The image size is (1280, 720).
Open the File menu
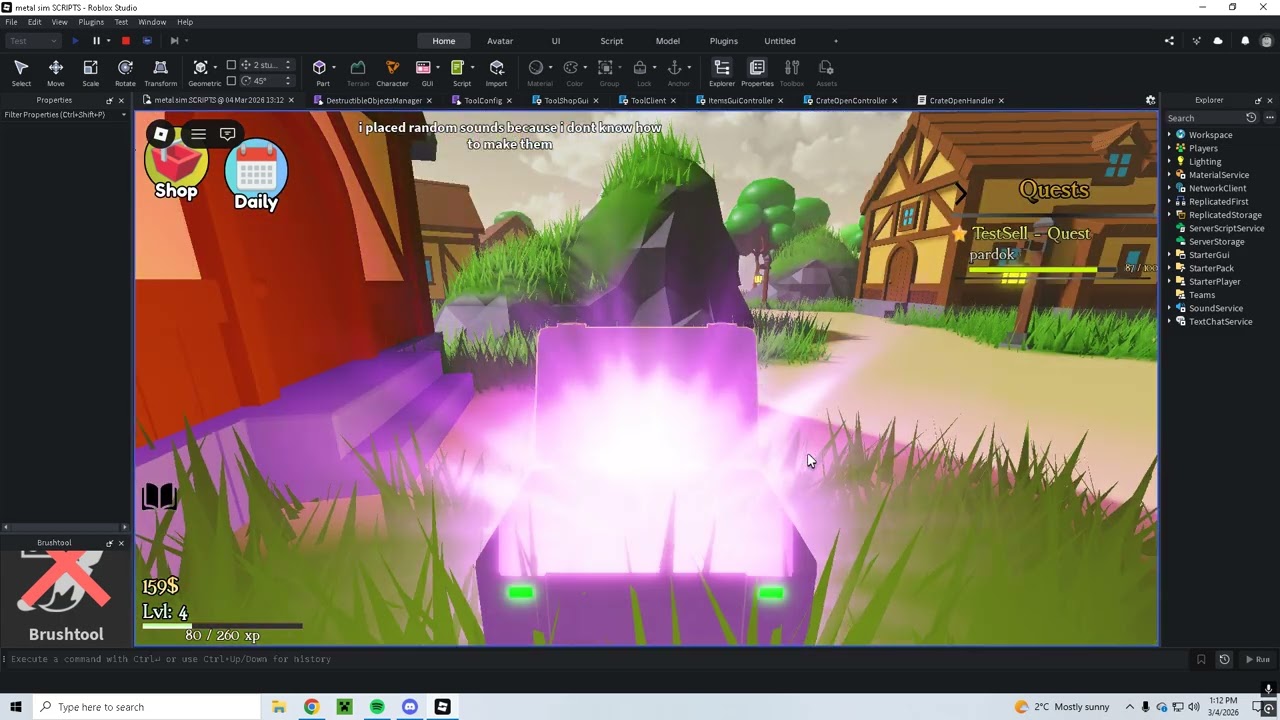tap(11, 22)
